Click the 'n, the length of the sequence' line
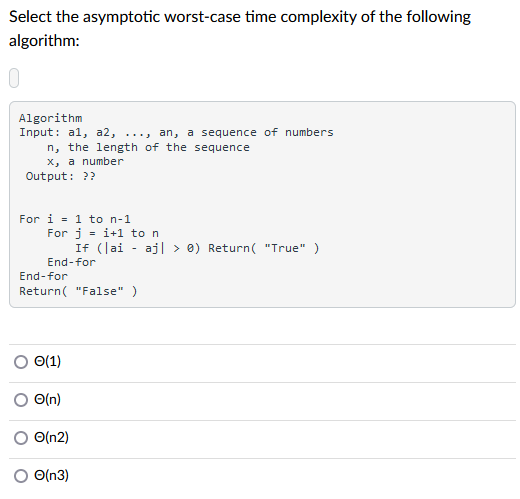Viewport: 520px width, 499px height. 148,147
